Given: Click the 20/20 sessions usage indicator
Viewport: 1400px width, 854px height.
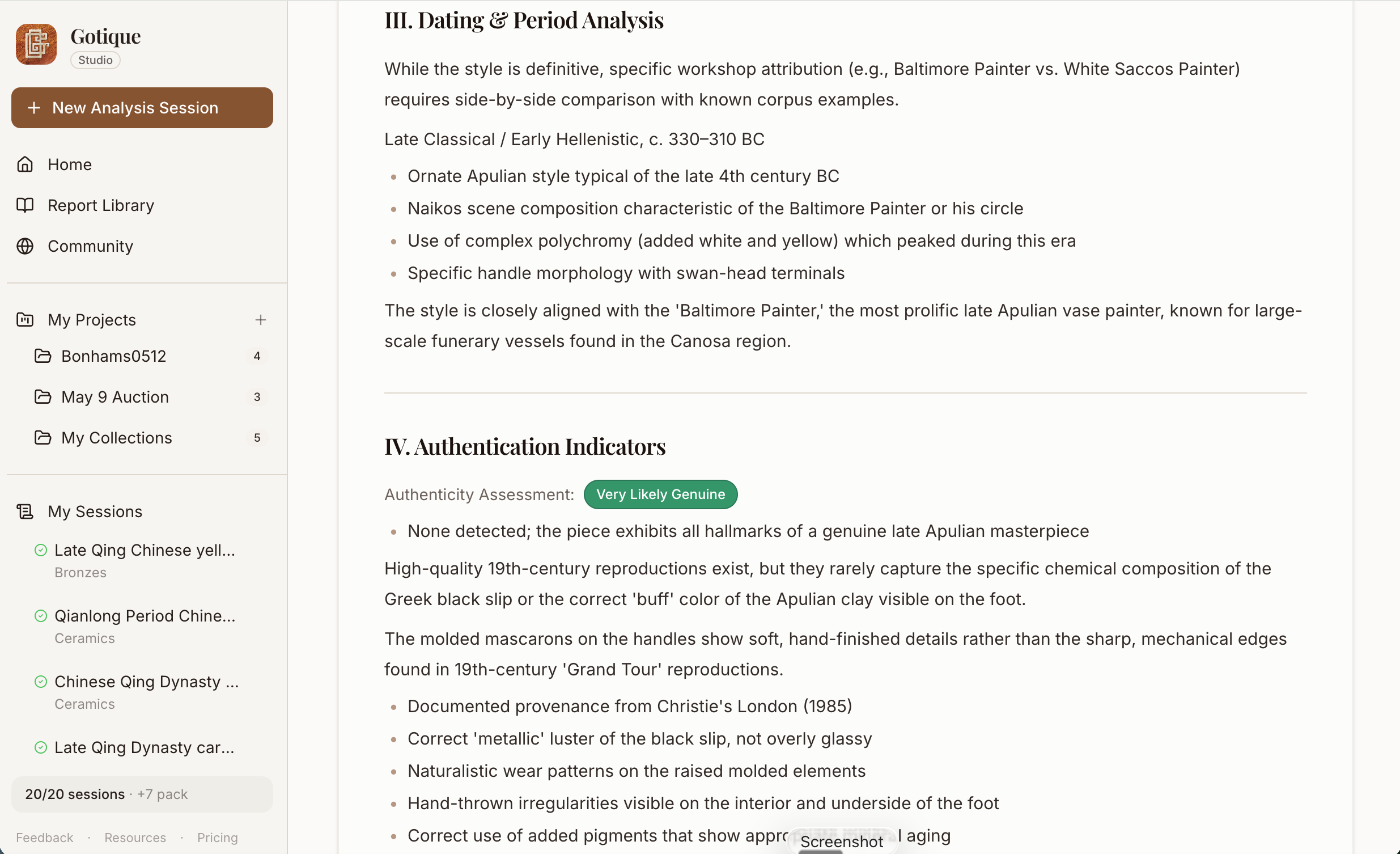Looking at the screenshot, I should coord(142,794).
